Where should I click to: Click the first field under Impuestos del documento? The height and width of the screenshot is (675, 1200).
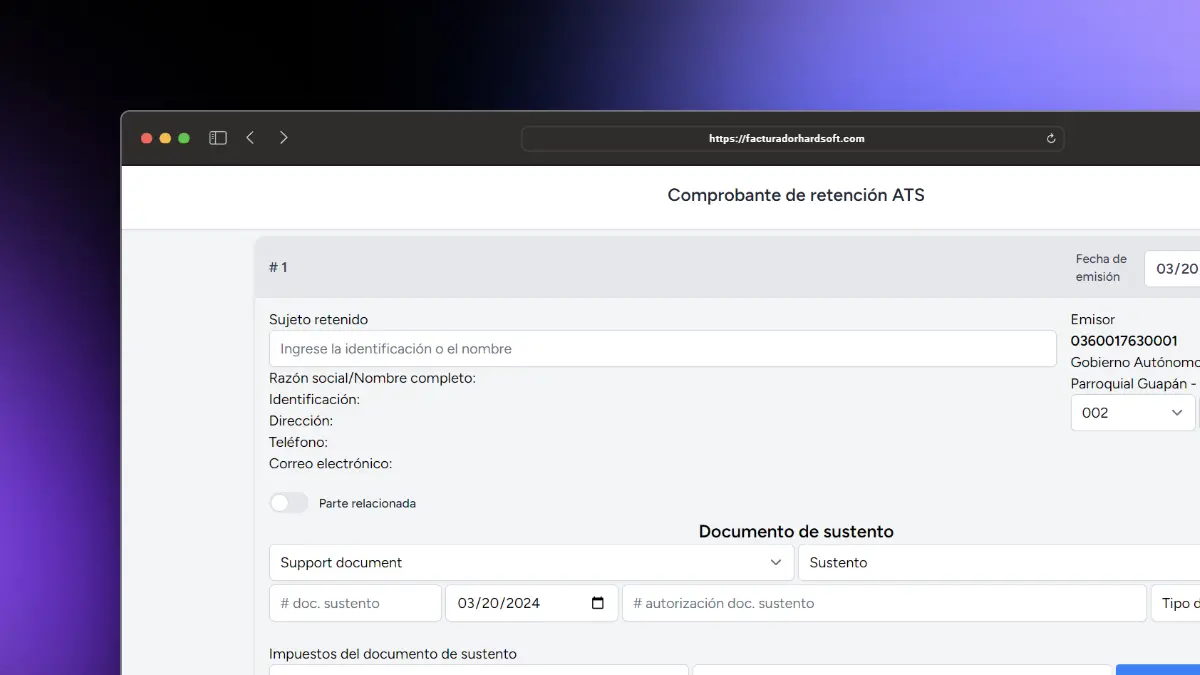pos(478,669)
